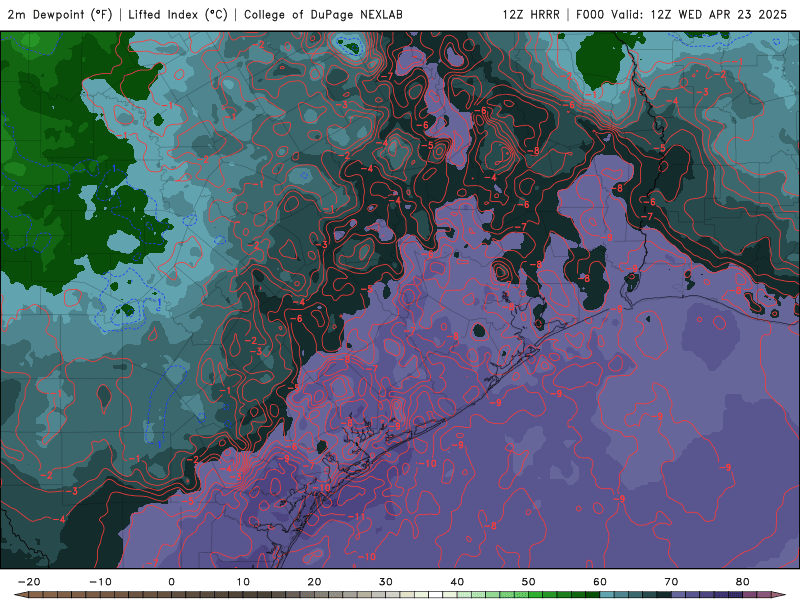Select the "College of DuPage NEXLAB" text
Image resolution: width=800 pixels, height=600 pixels.
323,15
